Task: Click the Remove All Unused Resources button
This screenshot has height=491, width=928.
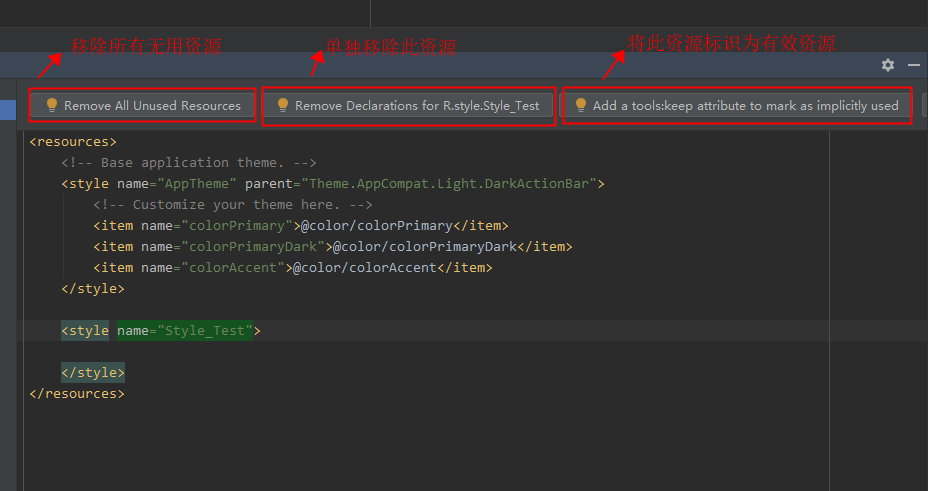Action: coord(143,106)
